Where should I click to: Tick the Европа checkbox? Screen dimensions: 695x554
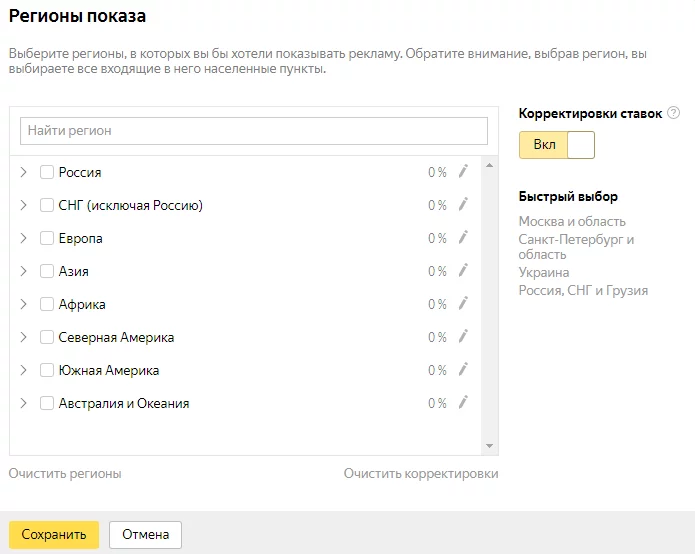47,238
